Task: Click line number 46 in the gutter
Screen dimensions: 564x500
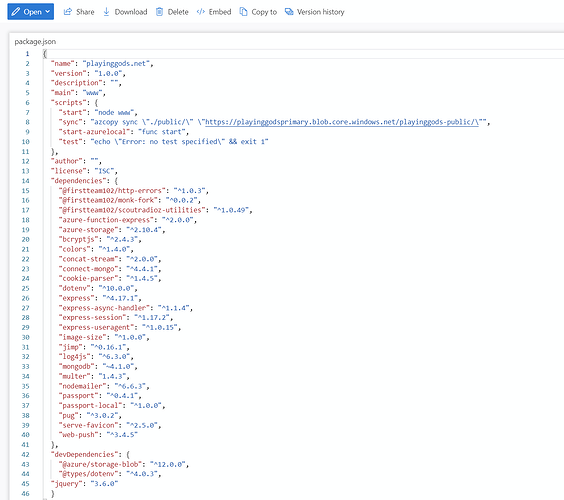Action: 25,494
